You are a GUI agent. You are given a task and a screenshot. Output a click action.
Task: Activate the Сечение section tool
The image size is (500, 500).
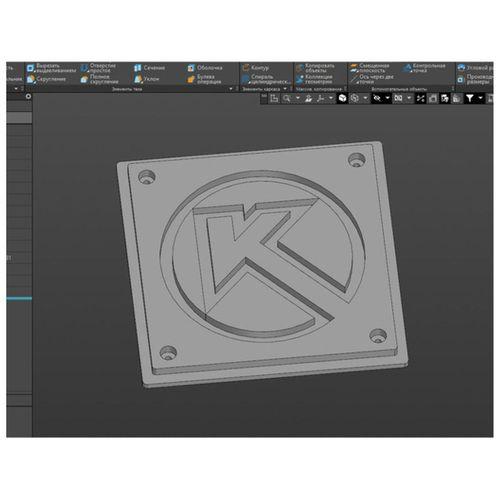[149, 68]
